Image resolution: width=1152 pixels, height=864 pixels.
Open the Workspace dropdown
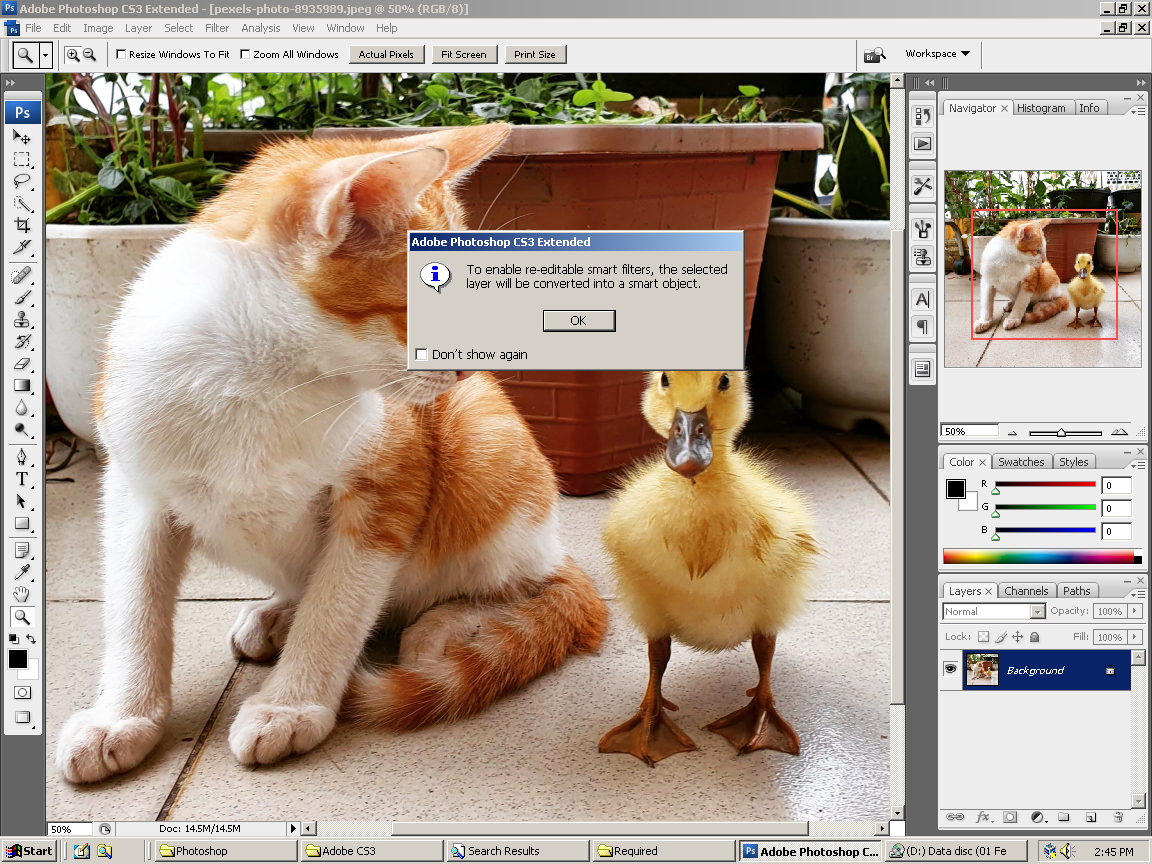pyautogui.click(x=938, y=54)
